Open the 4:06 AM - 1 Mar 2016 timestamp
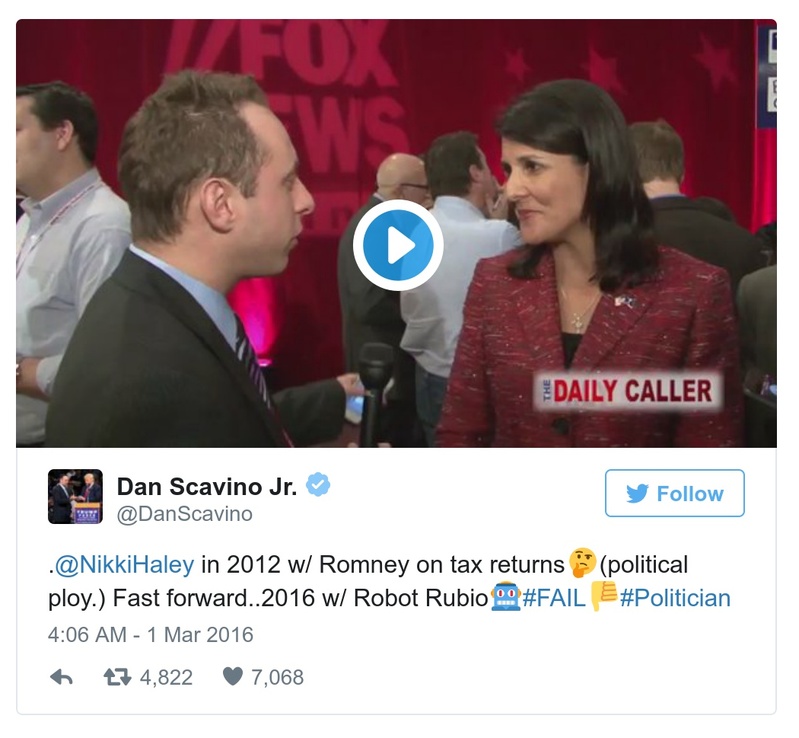Viewport: 799px width, 738px height. pyautogui.click(x=151, y=635)
